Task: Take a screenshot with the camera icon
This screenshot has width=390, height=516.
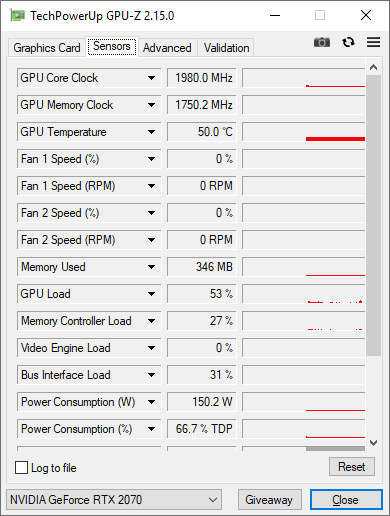Action: pyautogui.click(x=322, y=42)
